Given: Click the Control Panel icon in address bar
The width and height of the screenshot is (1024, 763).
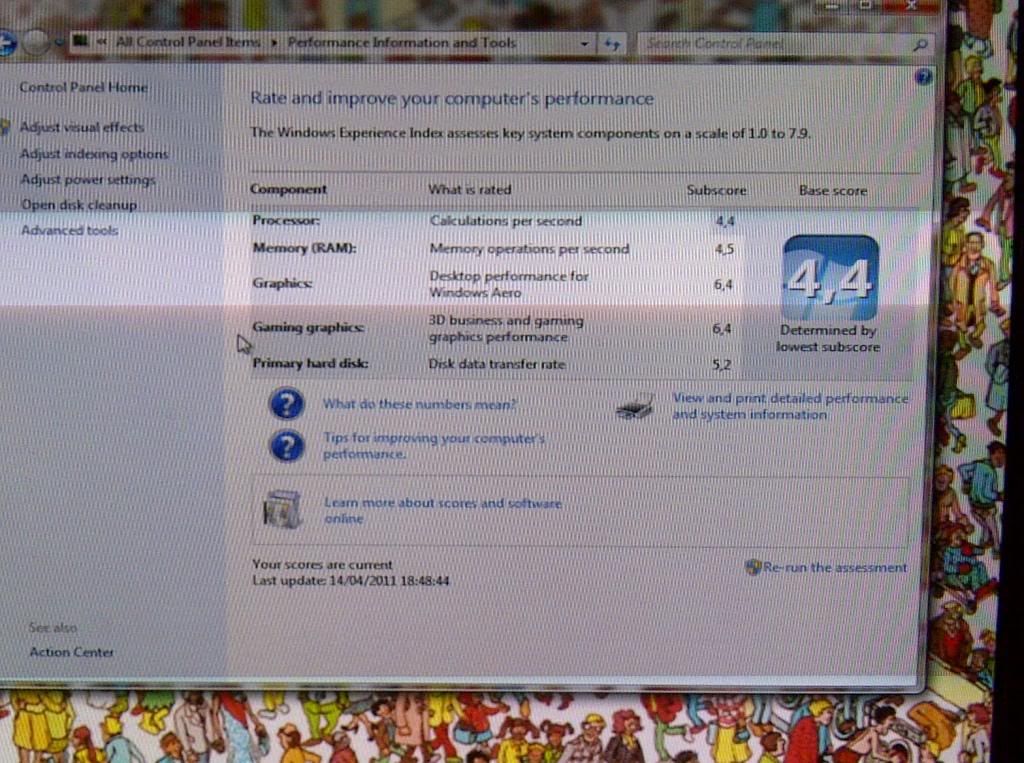Looking at the screenshot, I should (80, 42).
